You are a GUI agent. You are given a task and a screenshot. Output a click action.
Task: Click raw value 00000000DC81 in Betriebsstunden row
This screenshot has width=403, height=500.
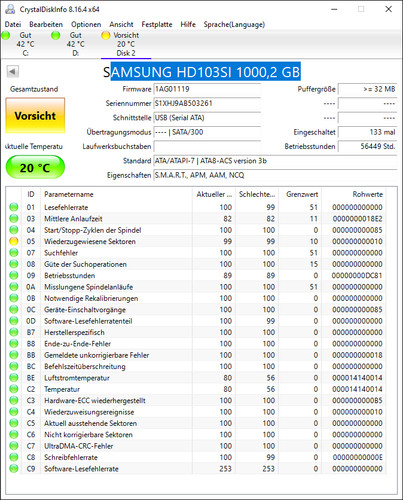click(357, 275)
